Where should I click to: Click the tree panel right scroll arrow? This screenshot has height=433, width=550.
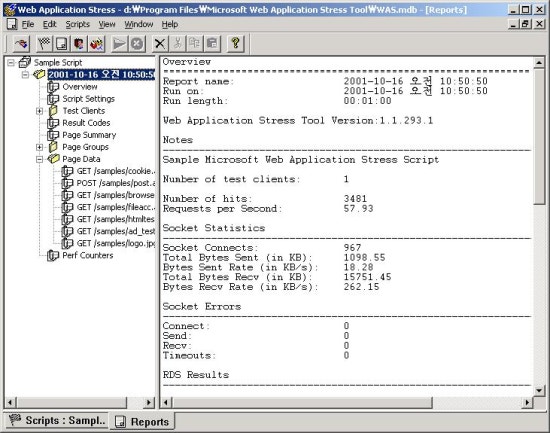149,402
